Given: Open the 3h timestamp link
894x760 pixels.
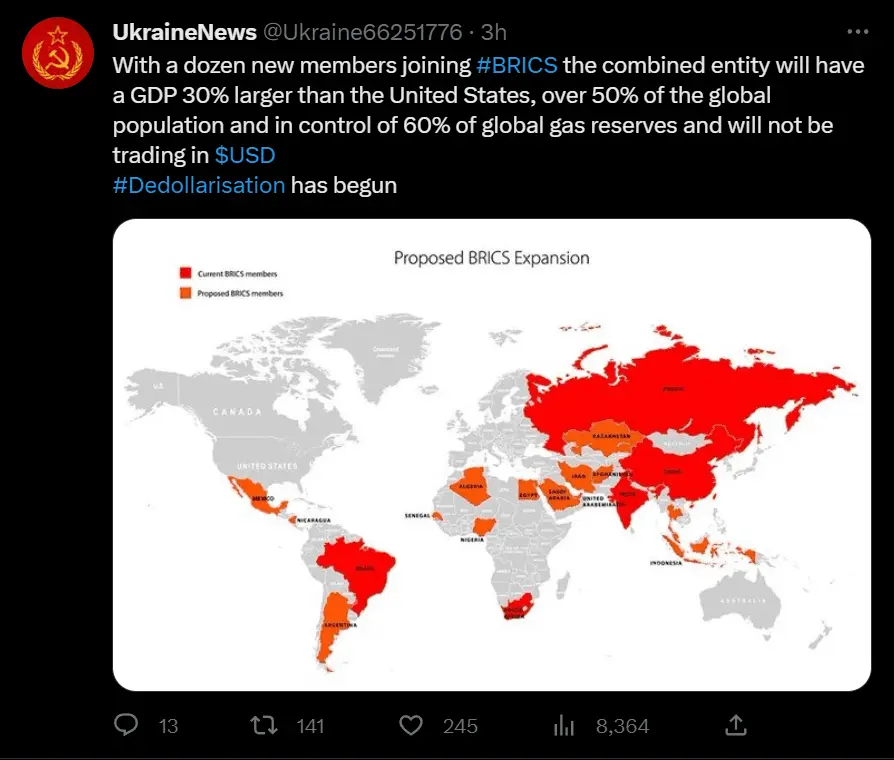Looking at the screenshot, I should click(x=494, y=33).
